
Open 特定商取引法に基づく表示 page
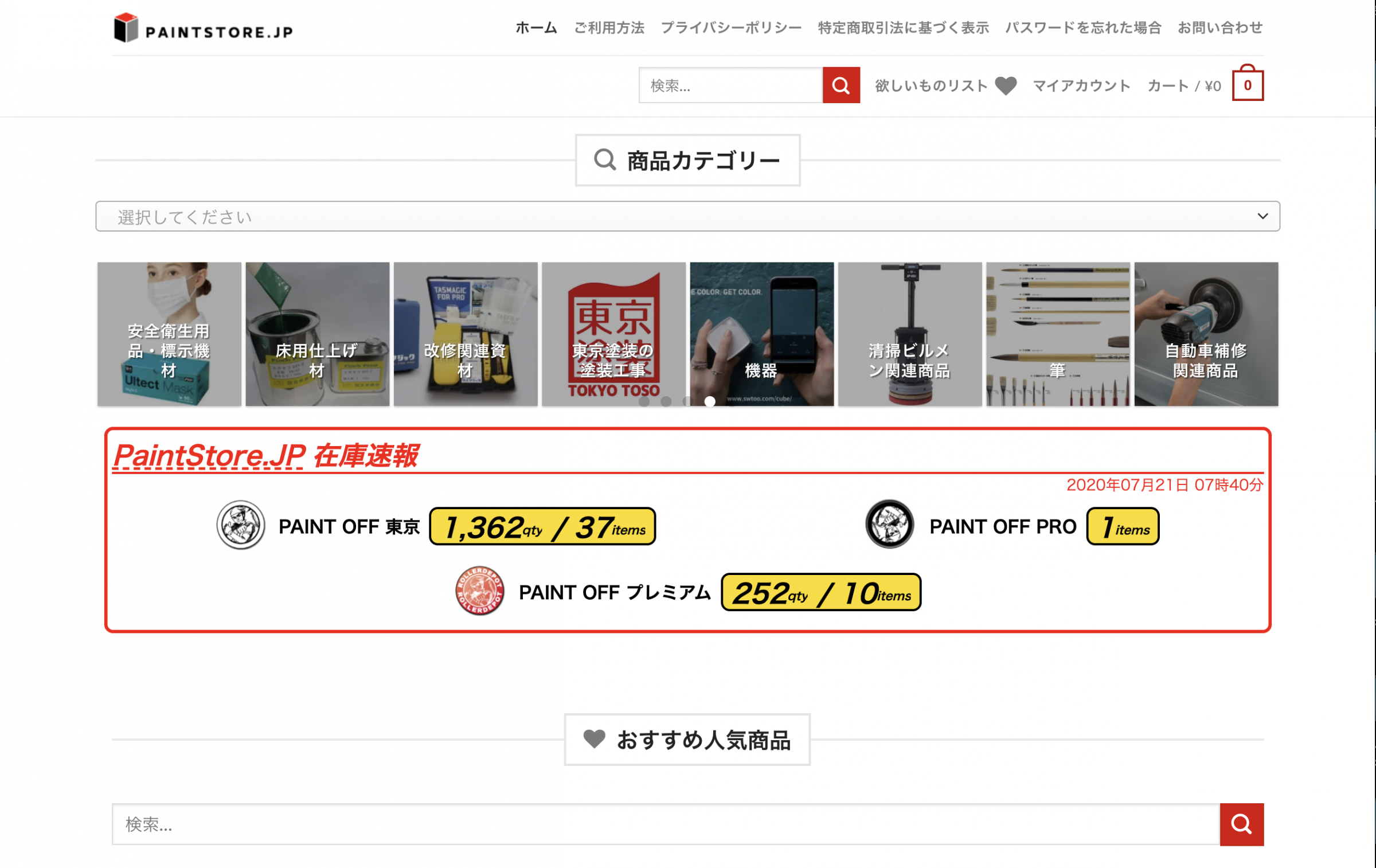click(x=903, y=28)
